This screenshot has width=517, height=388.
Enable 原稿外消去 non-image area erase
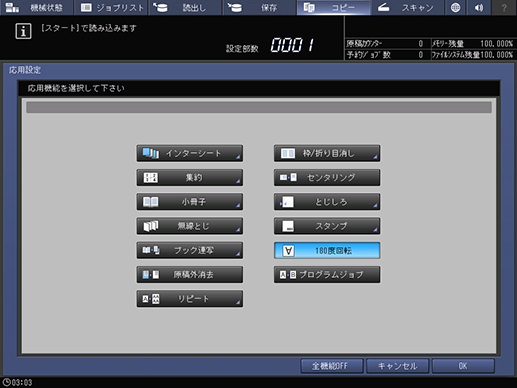tap(190, 274)
